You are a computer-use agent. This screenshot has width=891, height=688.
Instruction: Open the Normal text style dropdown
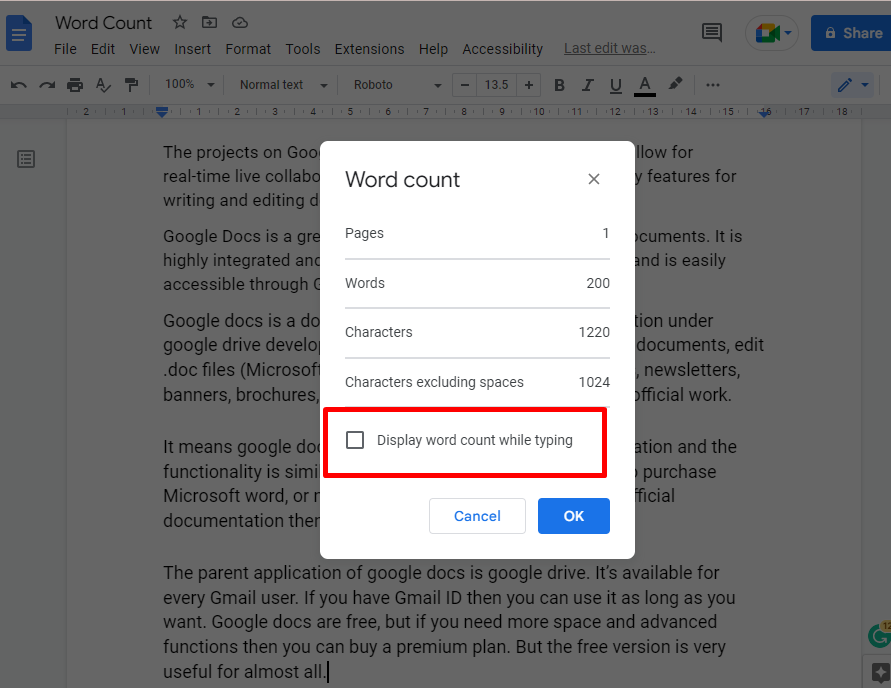[284, 85]
